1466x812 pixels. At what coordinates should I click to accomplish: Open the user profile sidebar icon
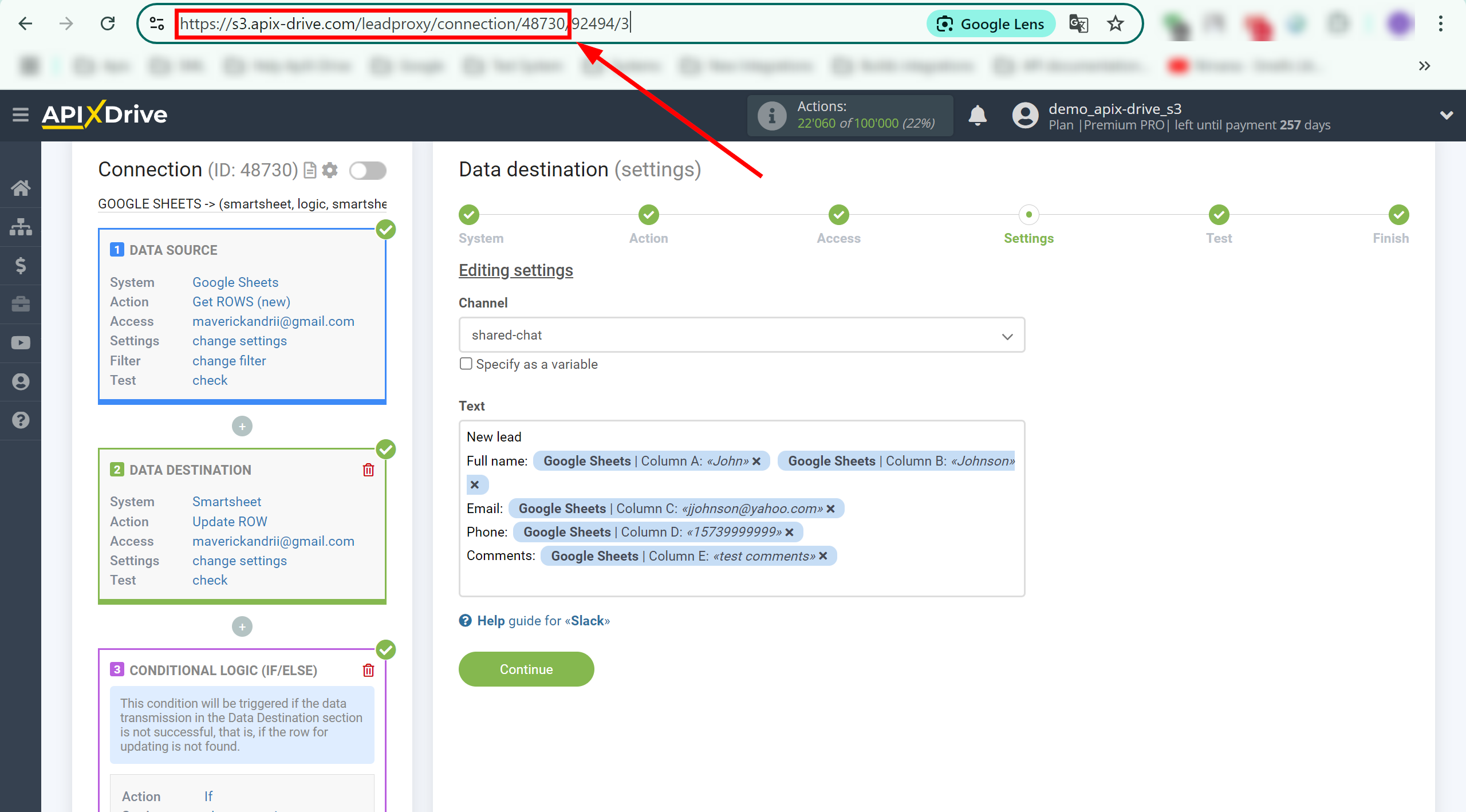click(x=21, y=381)
